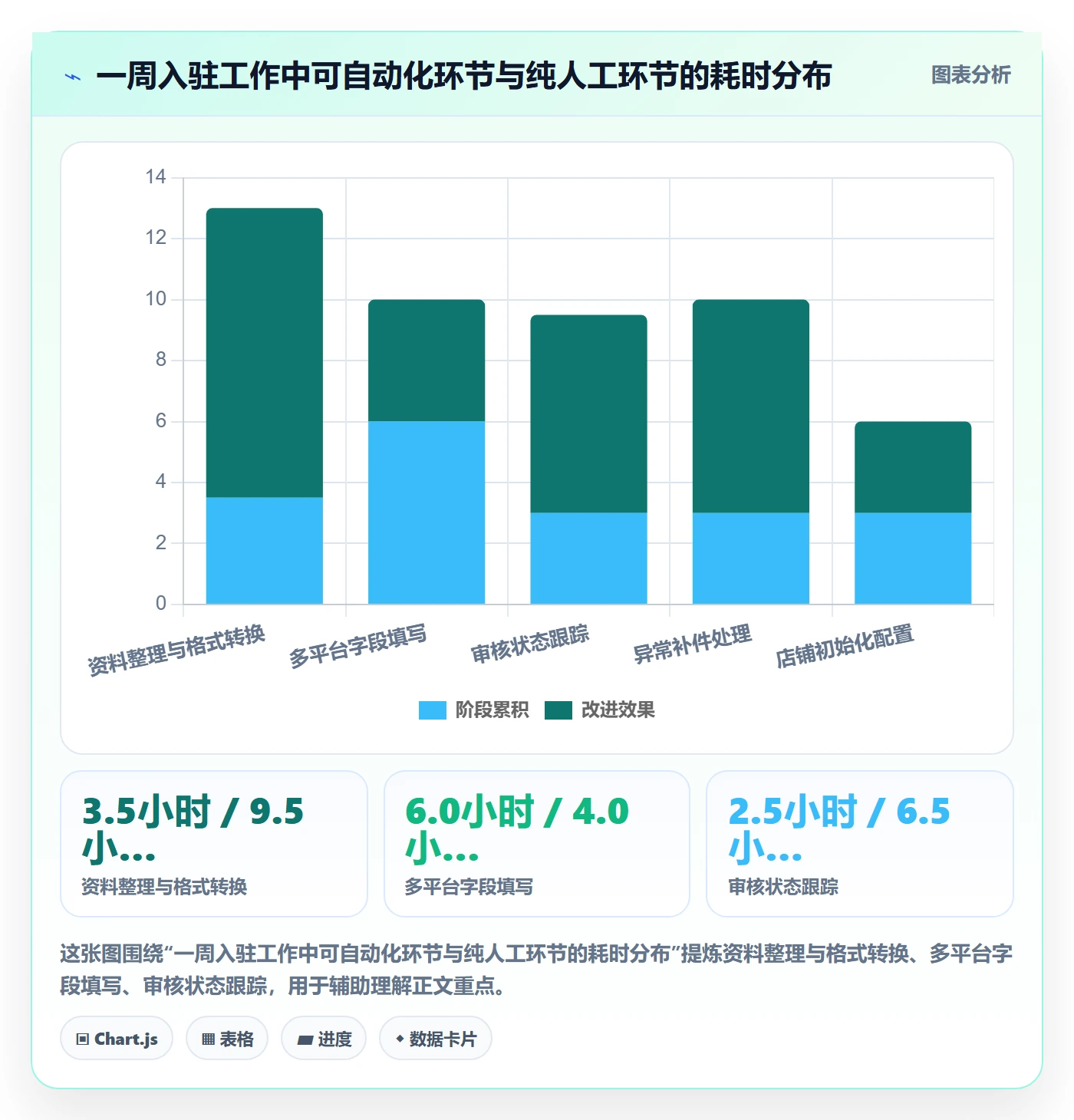Image resolution: width=1074 pixels, height=1120 pixels.
Task: Select the 改进效果 legend label
Action: click(618, 710)
